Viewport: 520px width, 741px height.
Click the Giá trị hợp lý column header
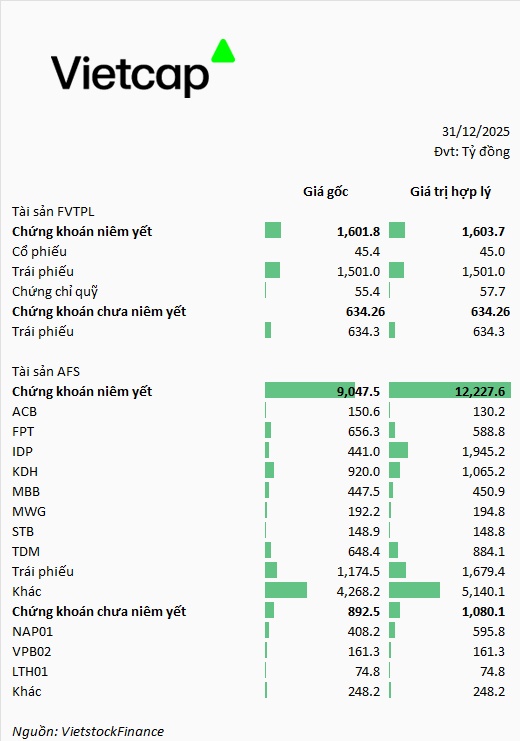[451, 191]
